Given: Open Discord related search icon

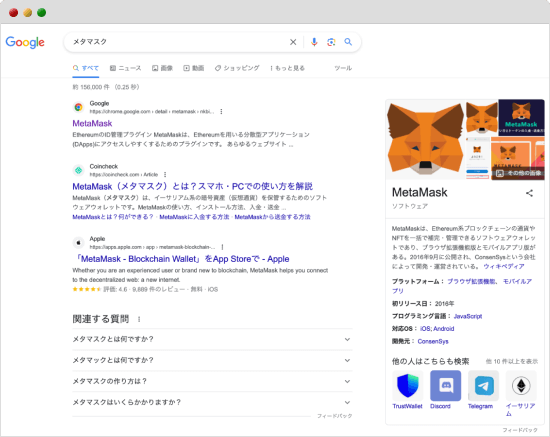Looking at the screenshot, I should tap(445, 385).
